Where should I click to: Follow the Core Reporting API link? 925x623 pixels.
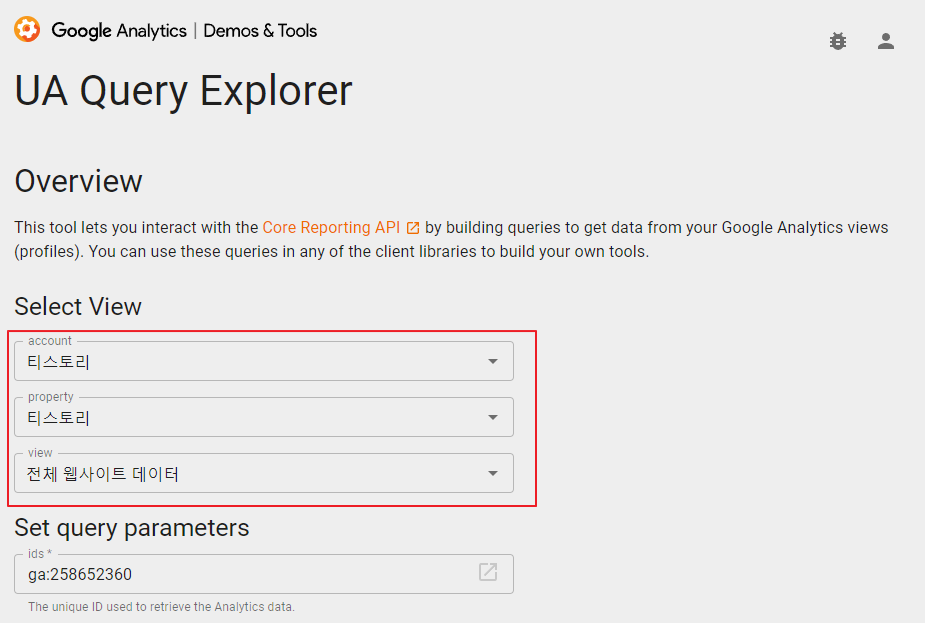tap(331, 228)
